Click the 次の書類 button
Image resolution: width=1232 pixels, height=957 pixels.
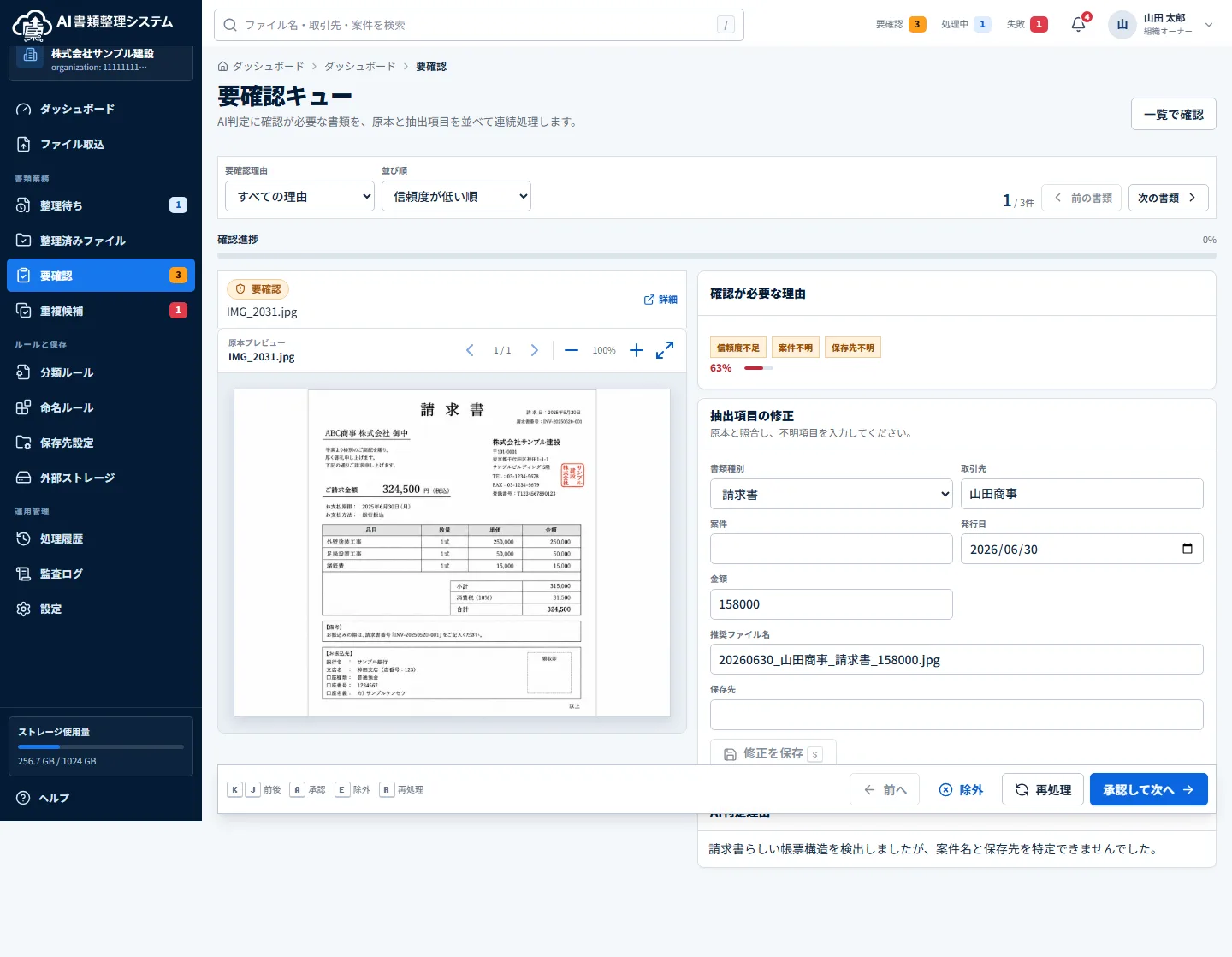pyautogui.click(x=1168, y=198)
